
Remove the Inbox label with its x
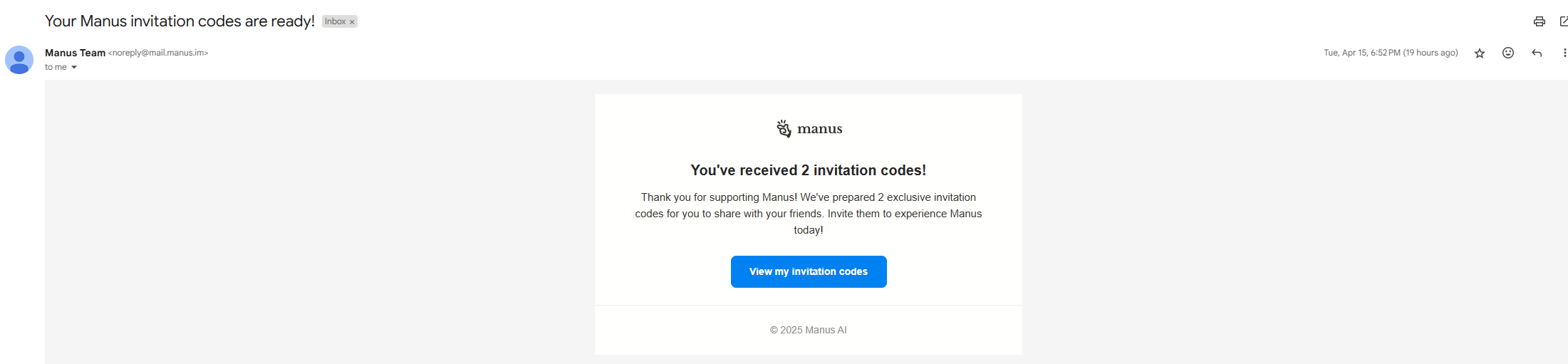[x=352, y=22]
